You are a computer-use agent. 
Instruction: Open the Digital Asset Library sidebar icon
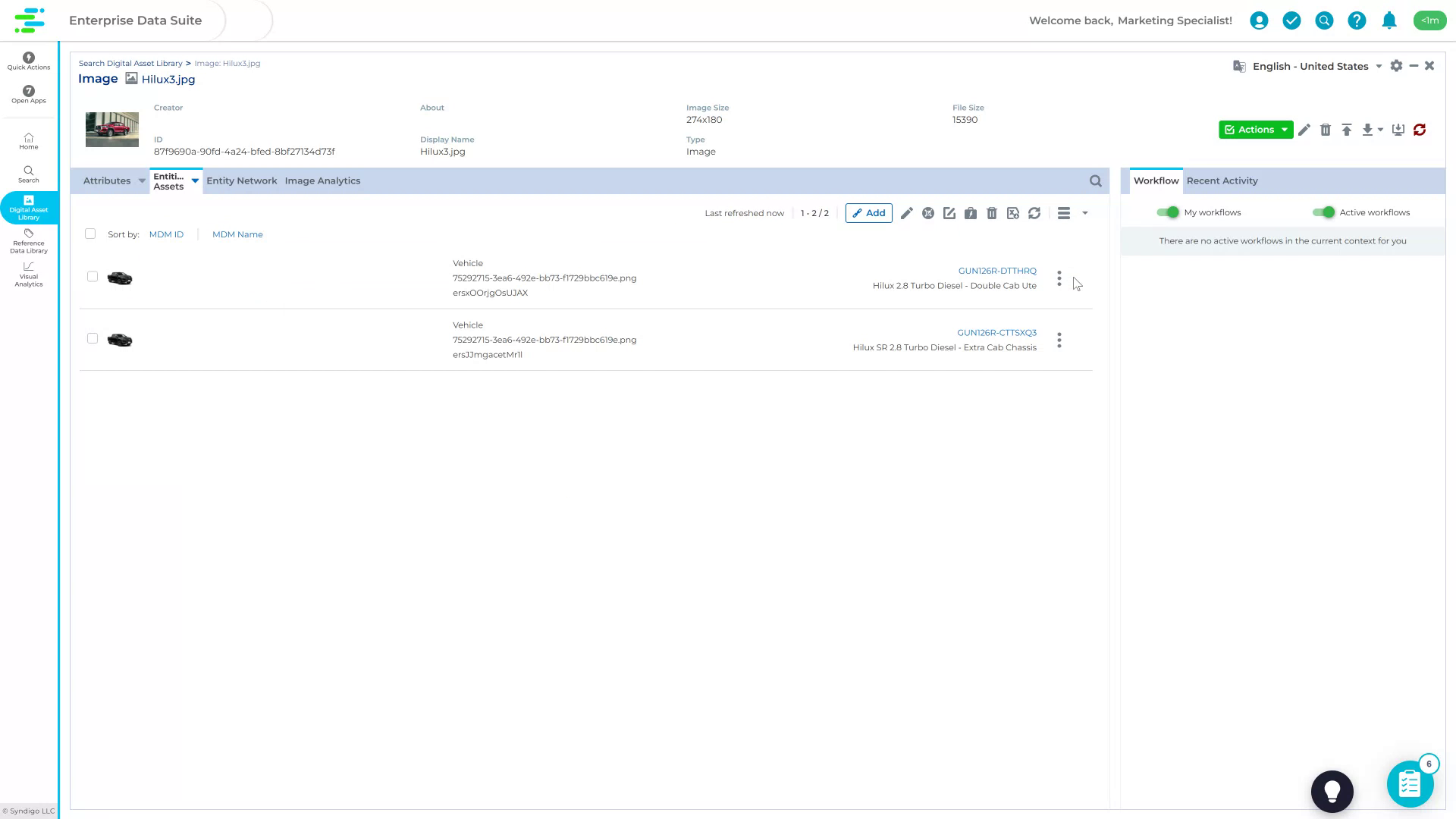(x=28, y=207)
